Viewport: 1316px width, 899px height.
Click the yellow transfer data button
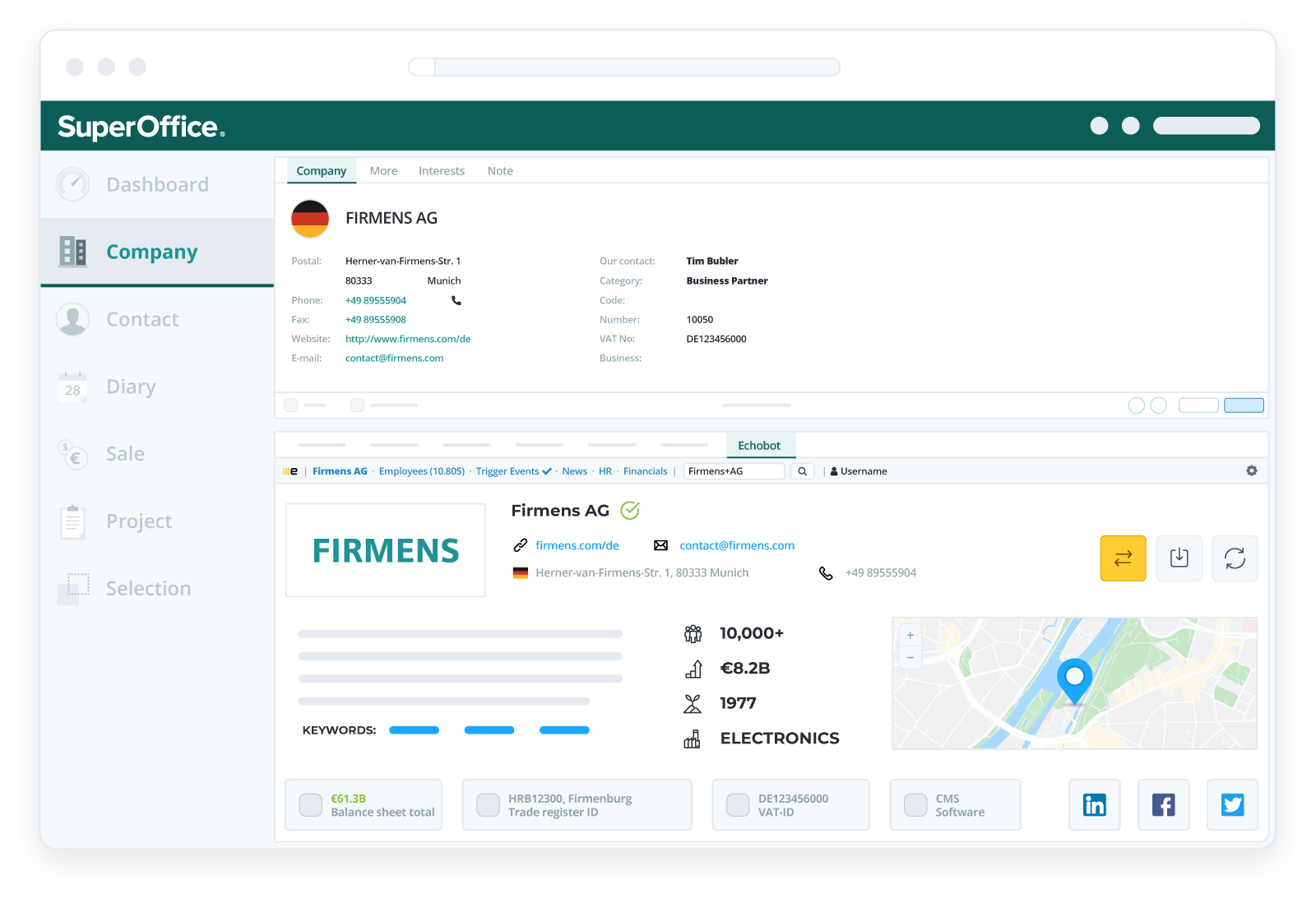coord(1123,558)
